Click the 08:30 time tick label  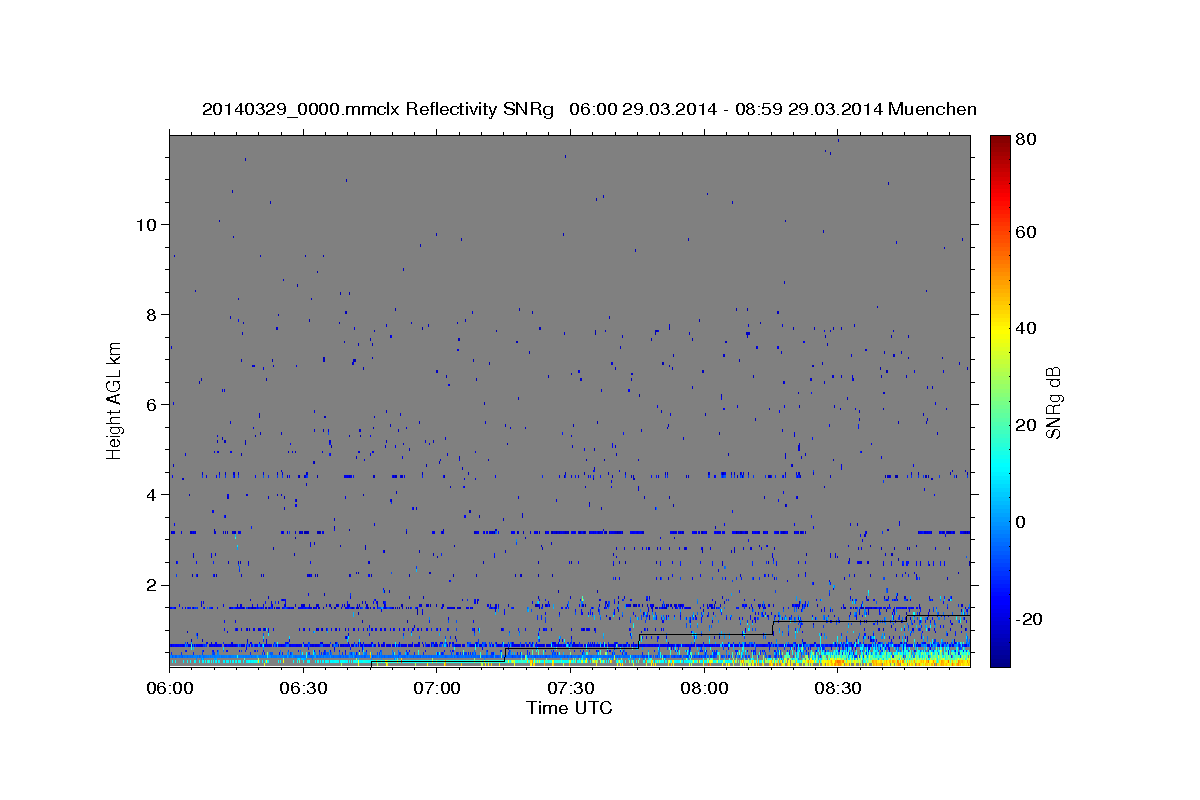click(x=838, y=689)
